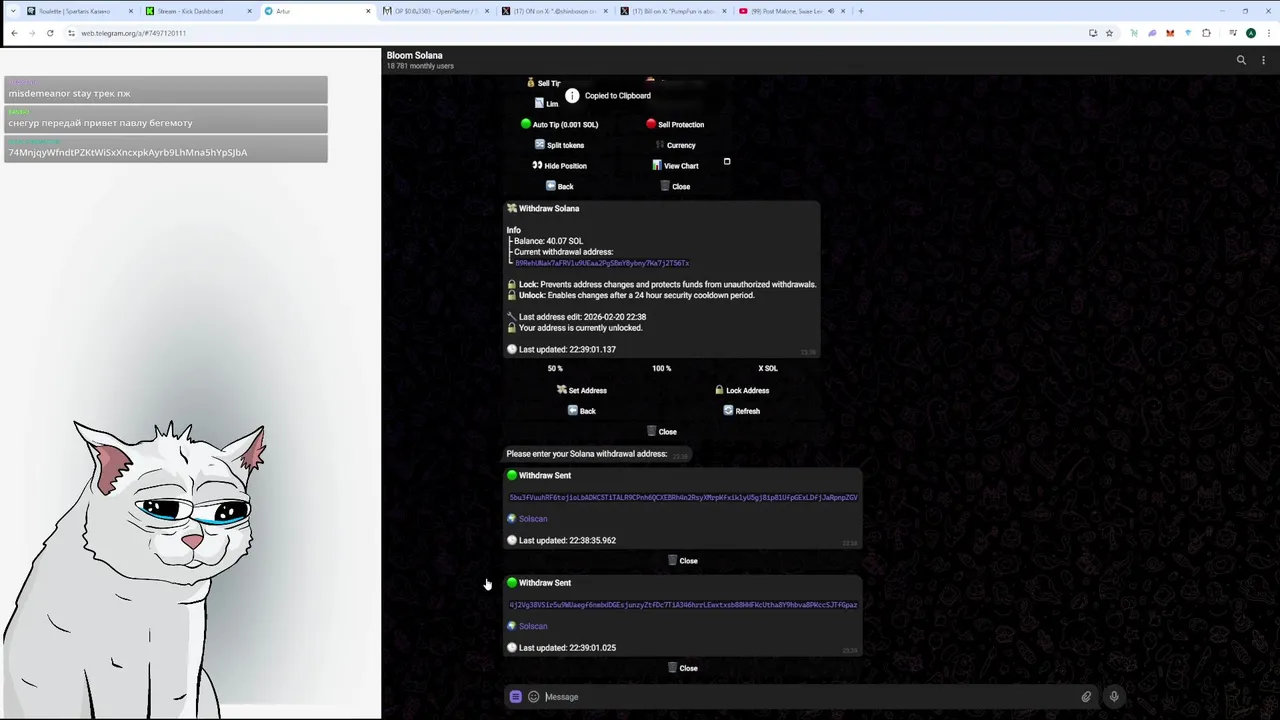The image size is (1280, 720).
Task: Click the Bloom Solana chat title
Action: (414, 55)
